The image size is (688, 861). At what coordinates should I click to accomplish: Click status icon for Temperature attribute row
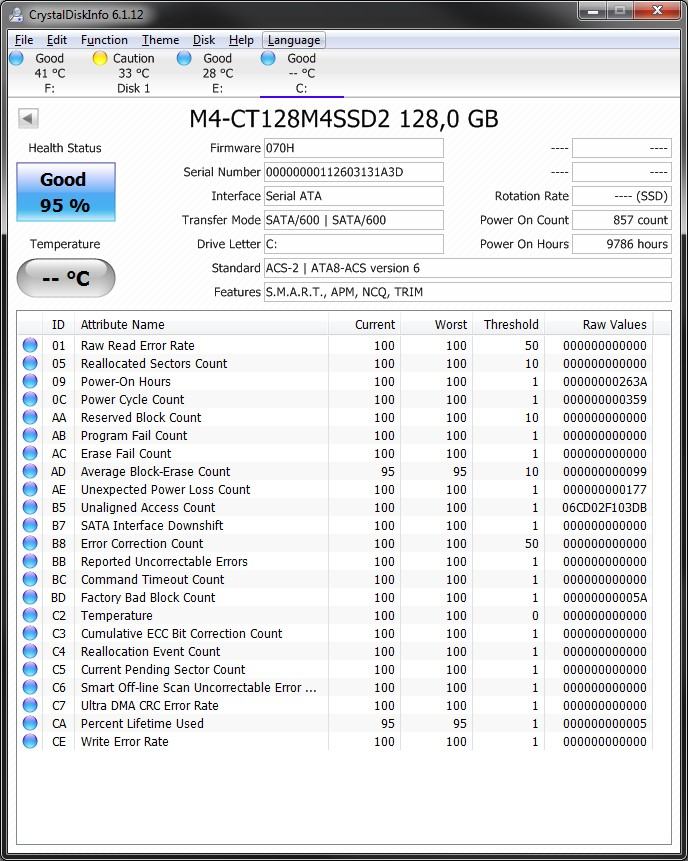click(30, 615)
